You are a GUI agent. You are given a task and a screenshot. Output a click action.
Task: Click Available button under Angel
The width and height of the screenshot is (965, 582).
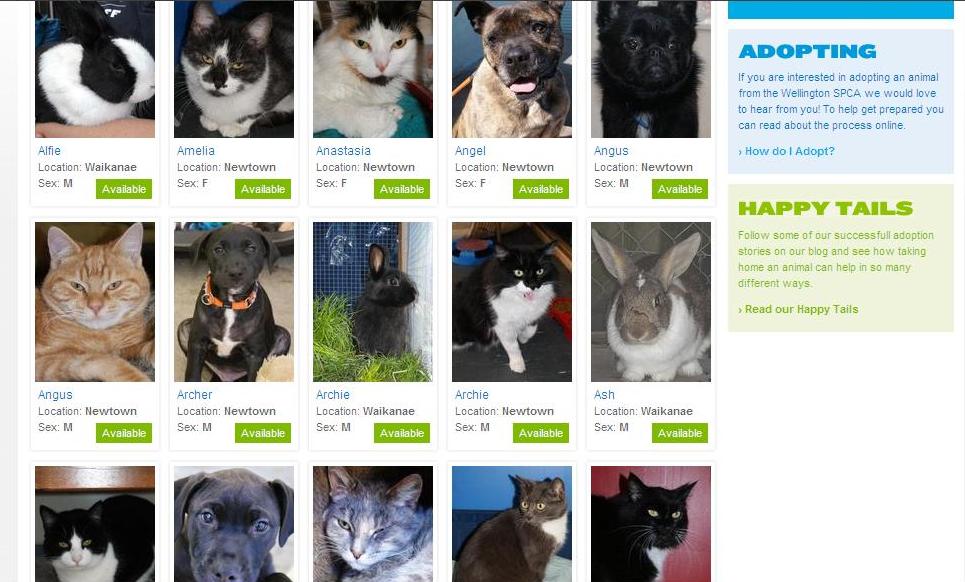click(541, 189)
